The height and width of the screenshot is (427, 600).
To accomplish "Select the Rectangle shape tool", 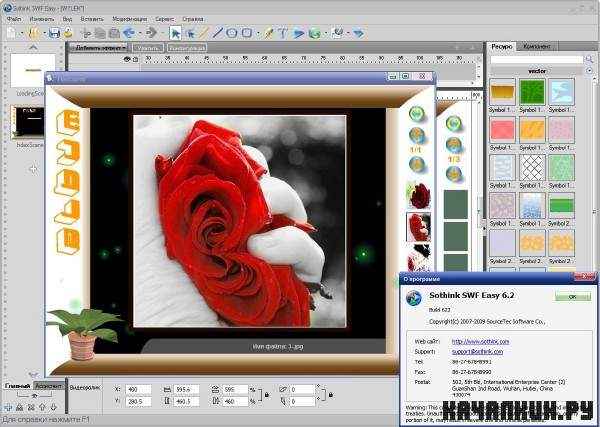I will point(247,33).
